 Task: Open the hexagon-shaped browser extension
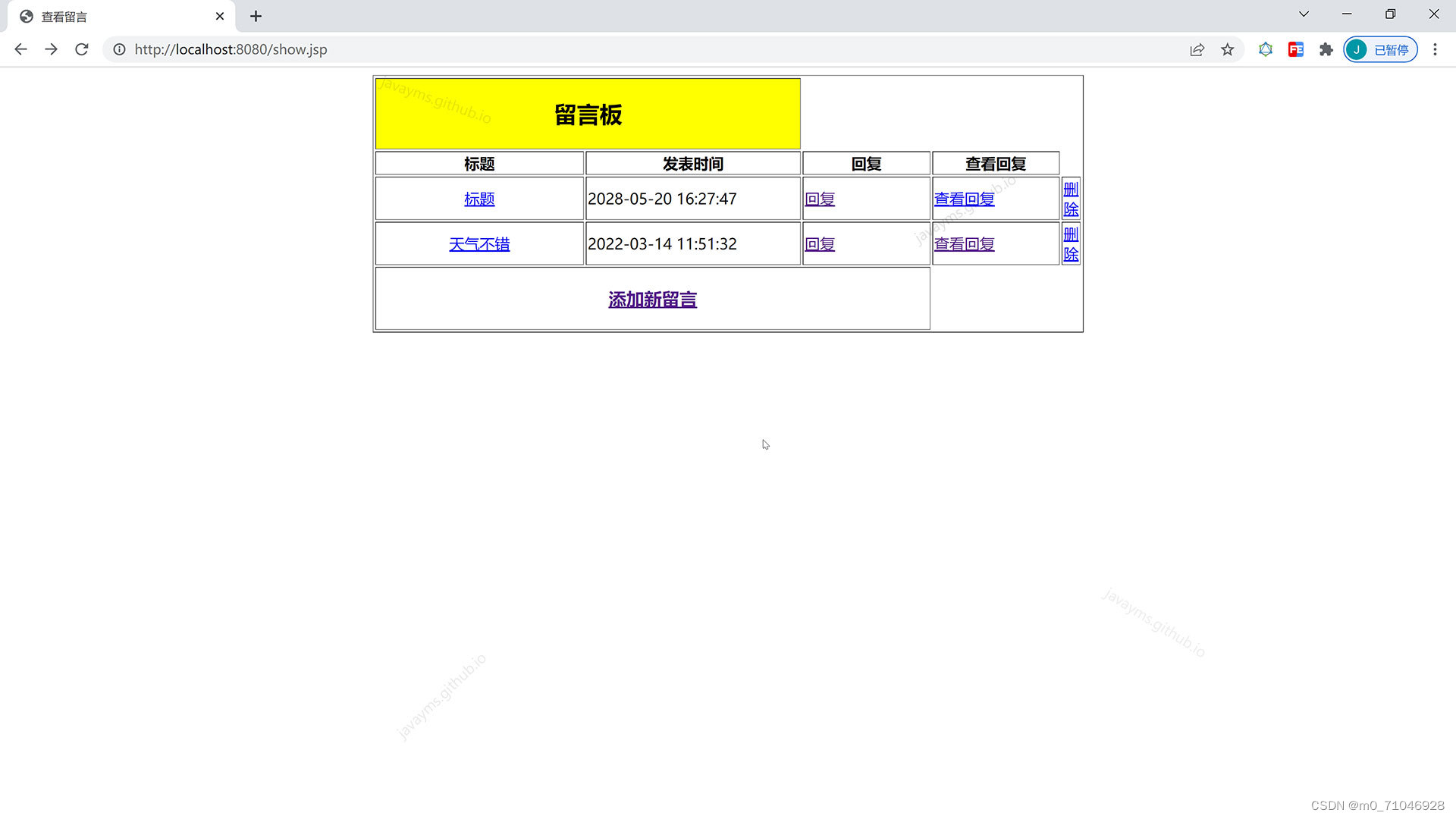click(1266, 49)
